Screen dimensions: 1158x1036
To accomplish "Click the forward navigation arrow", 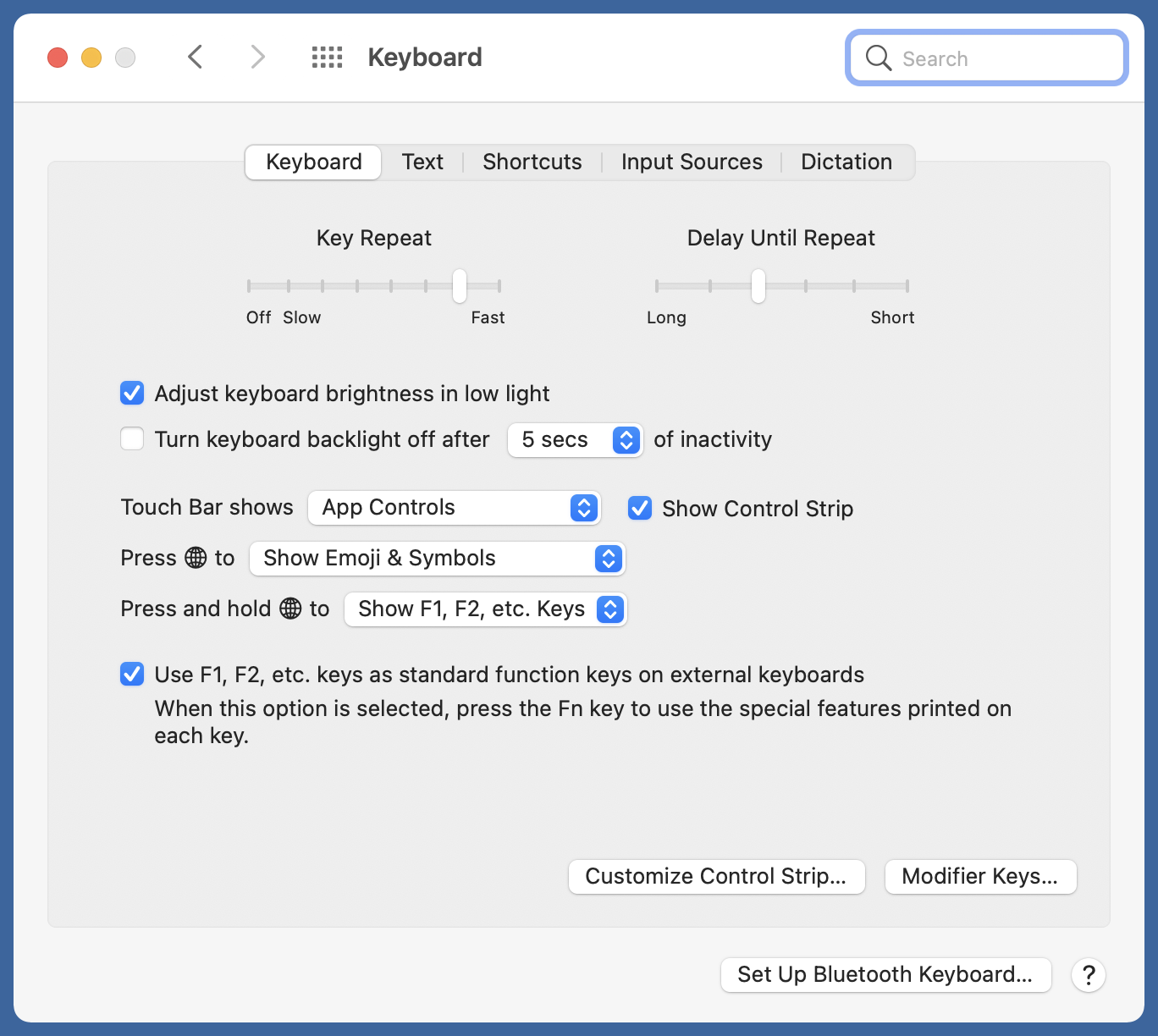I will 257,58.
